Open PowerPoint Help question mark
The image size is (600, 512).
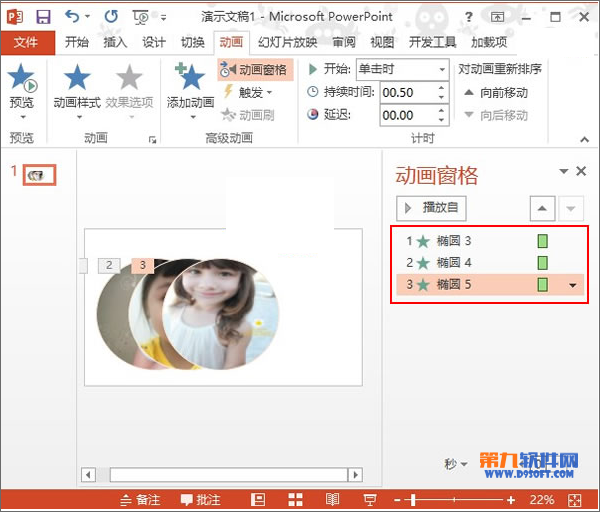point(468,17)
